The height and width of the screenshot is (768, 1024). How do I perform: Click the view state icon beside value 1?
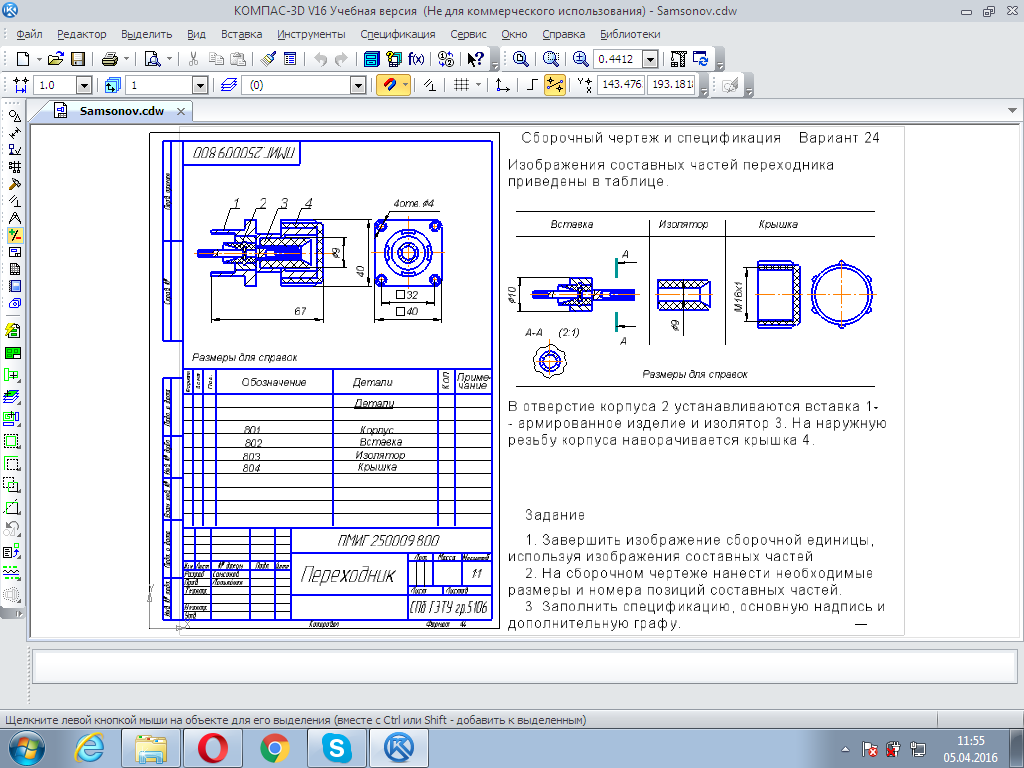tap(112, 85)
